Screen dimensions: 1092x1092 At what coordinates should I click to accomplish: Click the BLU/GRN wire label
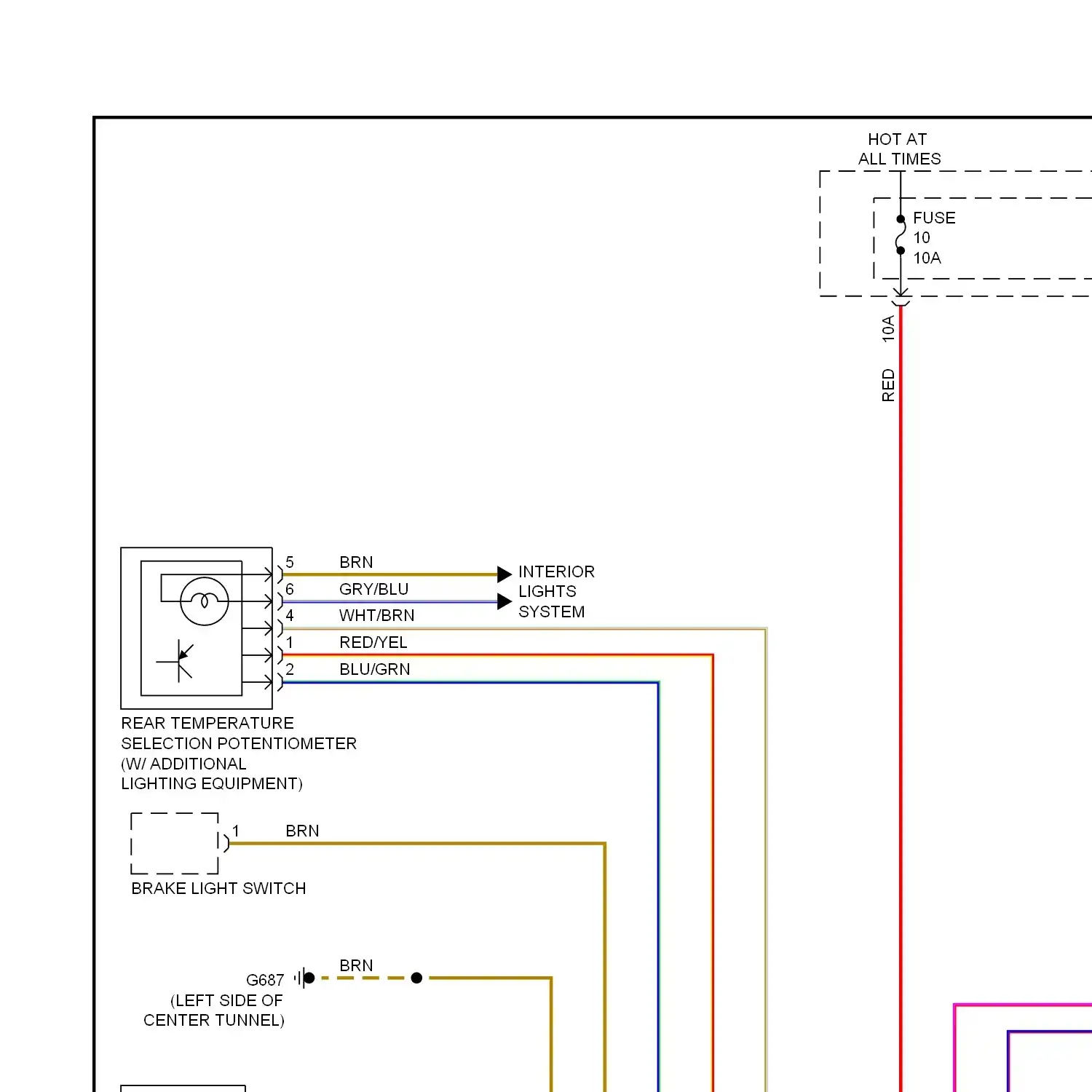pyautogui.click(x=374, y=669)
